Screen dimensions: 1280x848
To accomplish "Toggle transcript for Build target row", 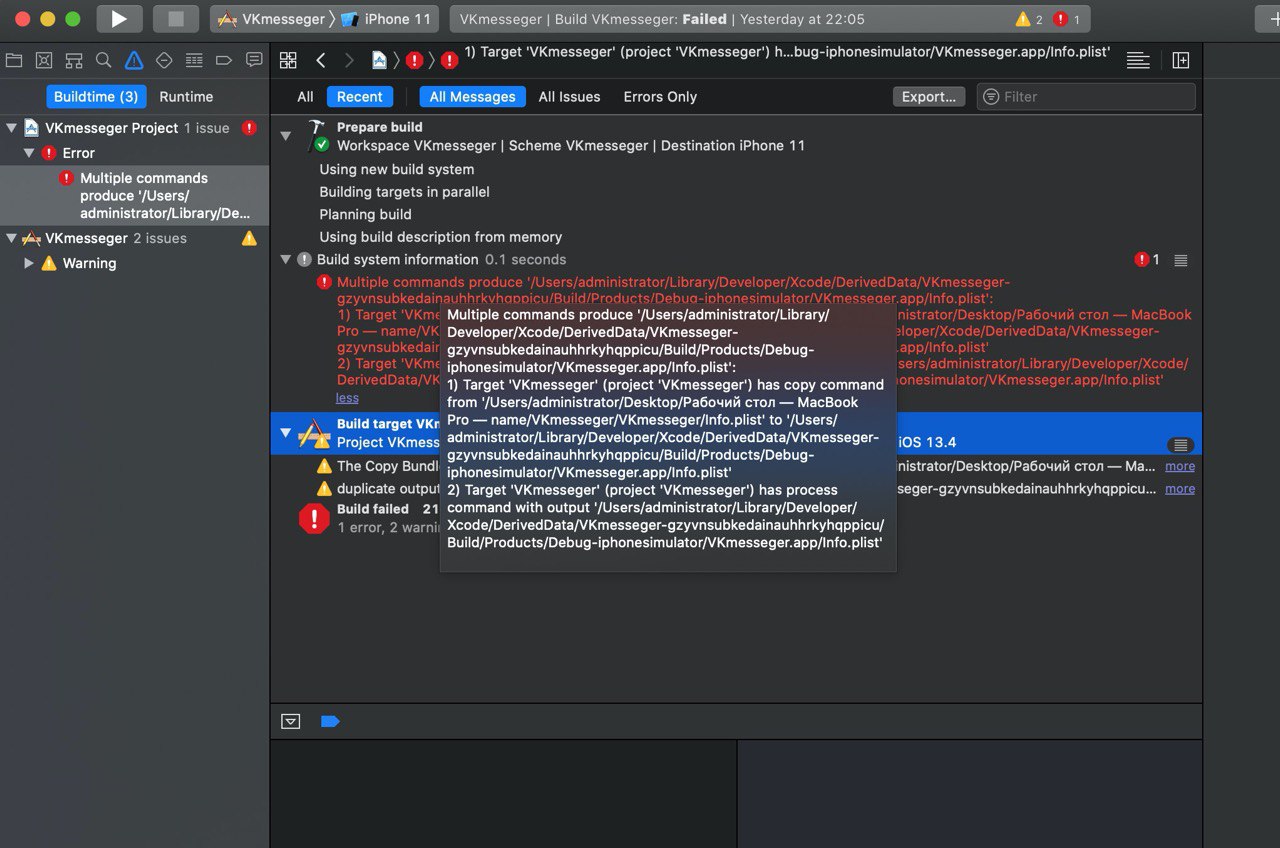I will coord(1181,445).
